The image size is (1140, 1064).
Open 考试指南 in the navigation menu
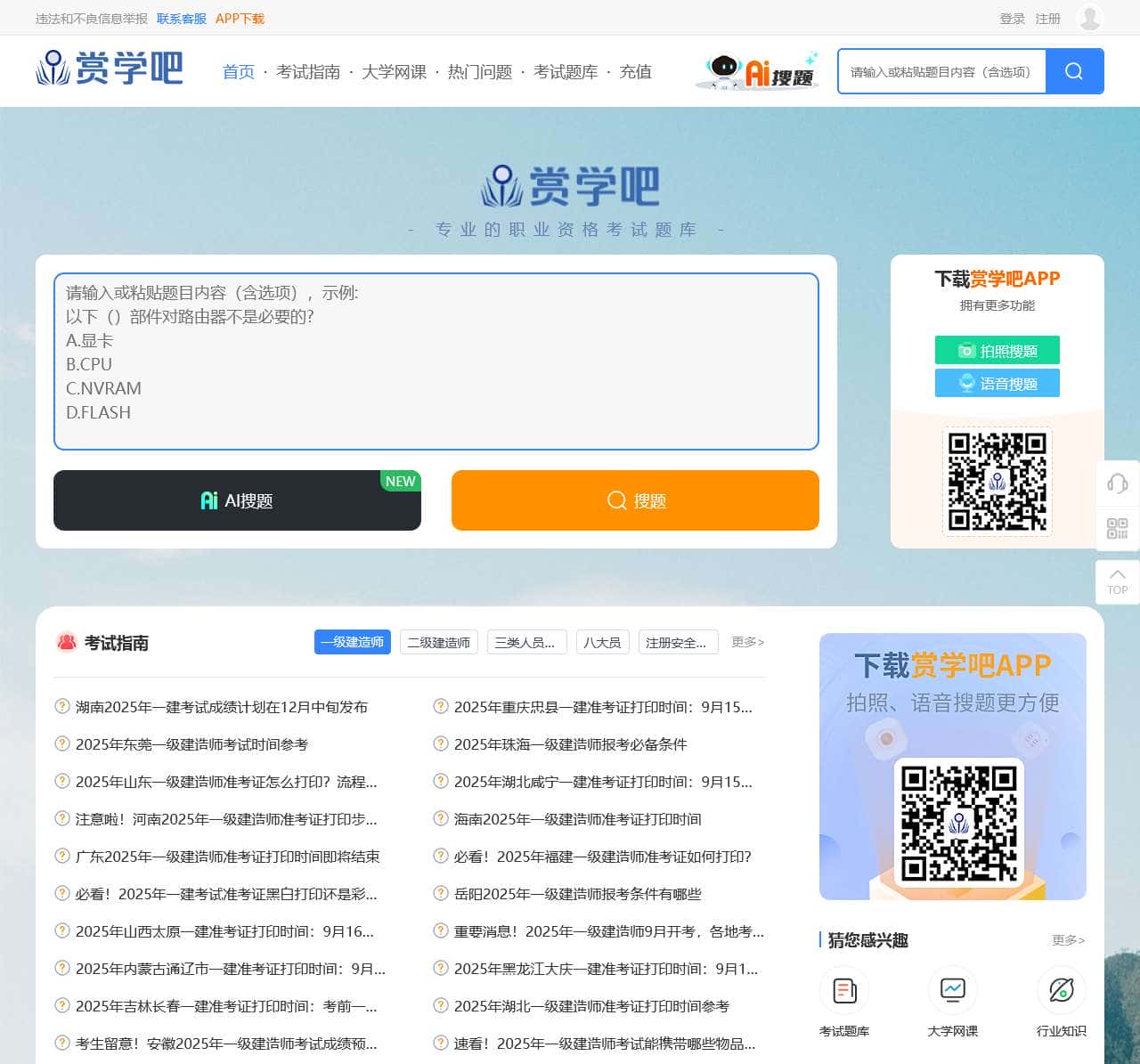[x=308, y=72]
